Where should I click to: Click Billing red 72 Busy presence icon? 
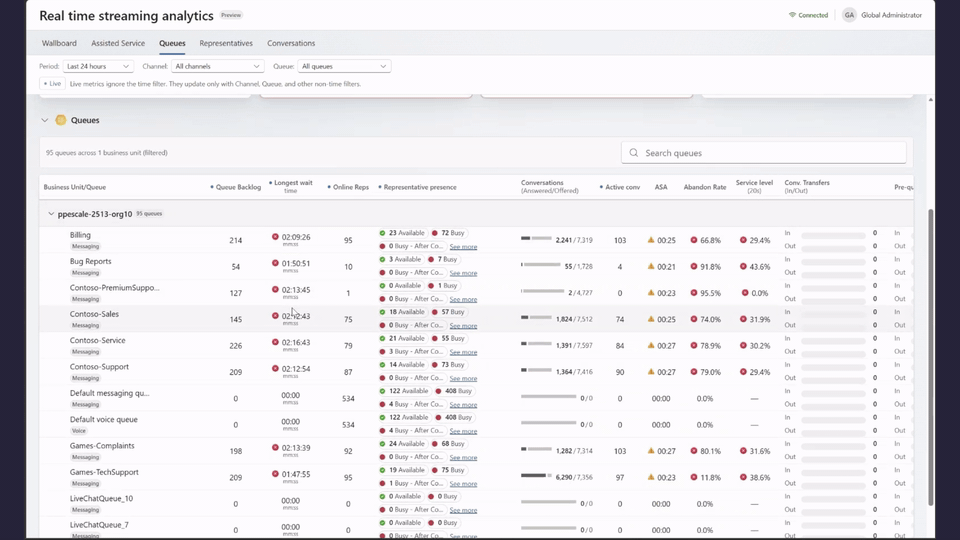pyautogui.click(x=435, y=233)
